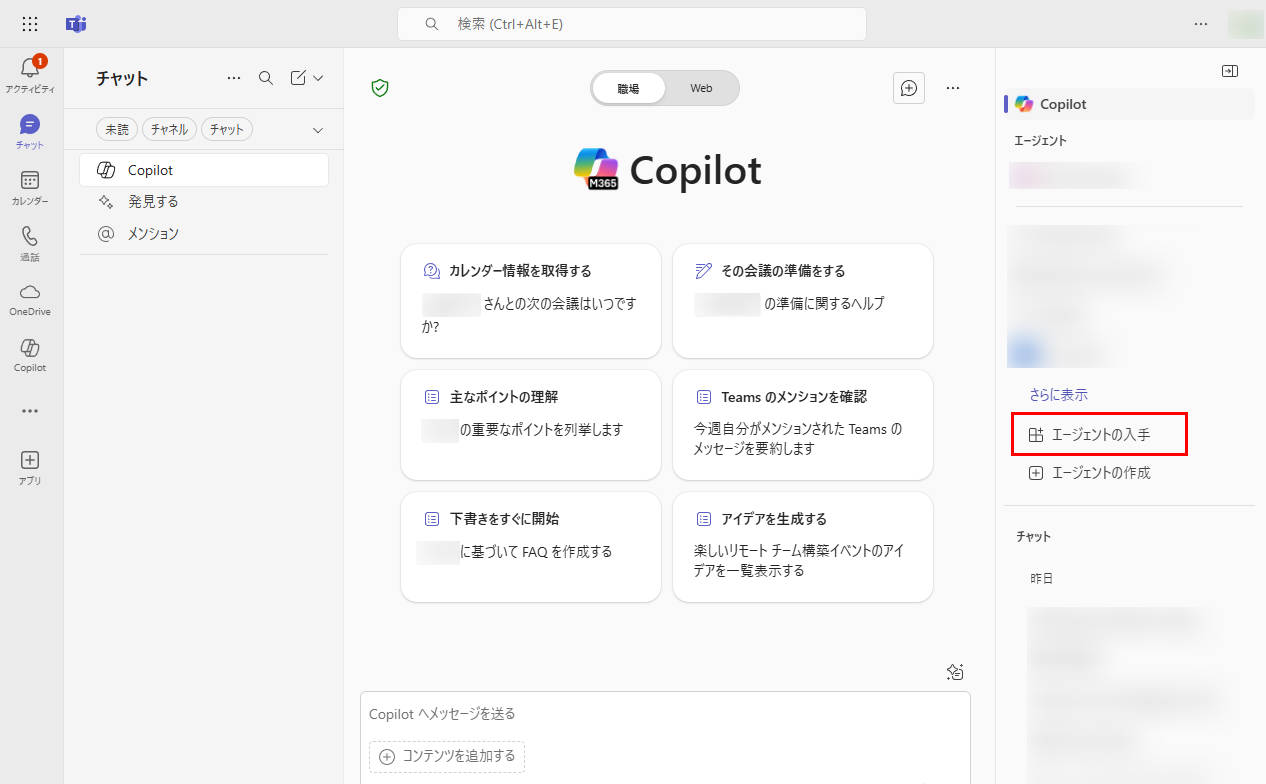Collapse the right Copilot side panel
Image resolution: width=1266 pixels, height=784 pixels.
[x=1230, y=71]
